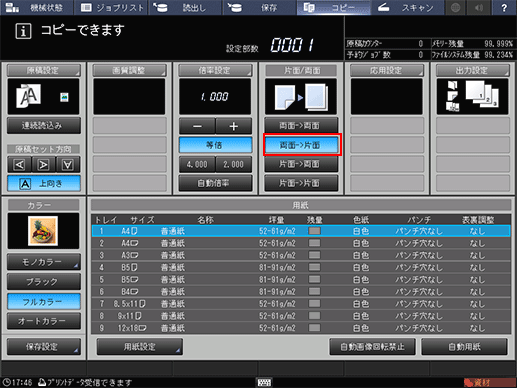Toggle 連続読込み separate scan
517x388 pixels.
pyautogui.click(x=44, y=125)
